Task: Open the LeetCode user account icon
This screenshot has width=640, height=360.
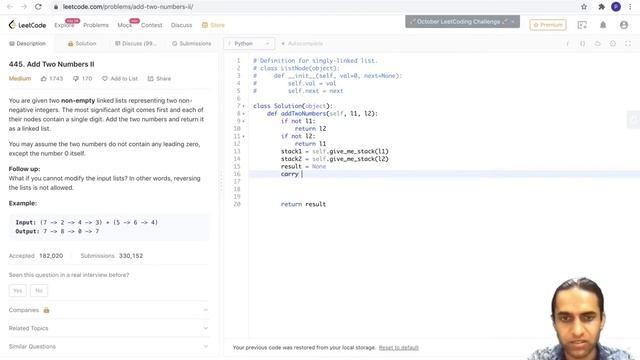Action: click(624, 25)
